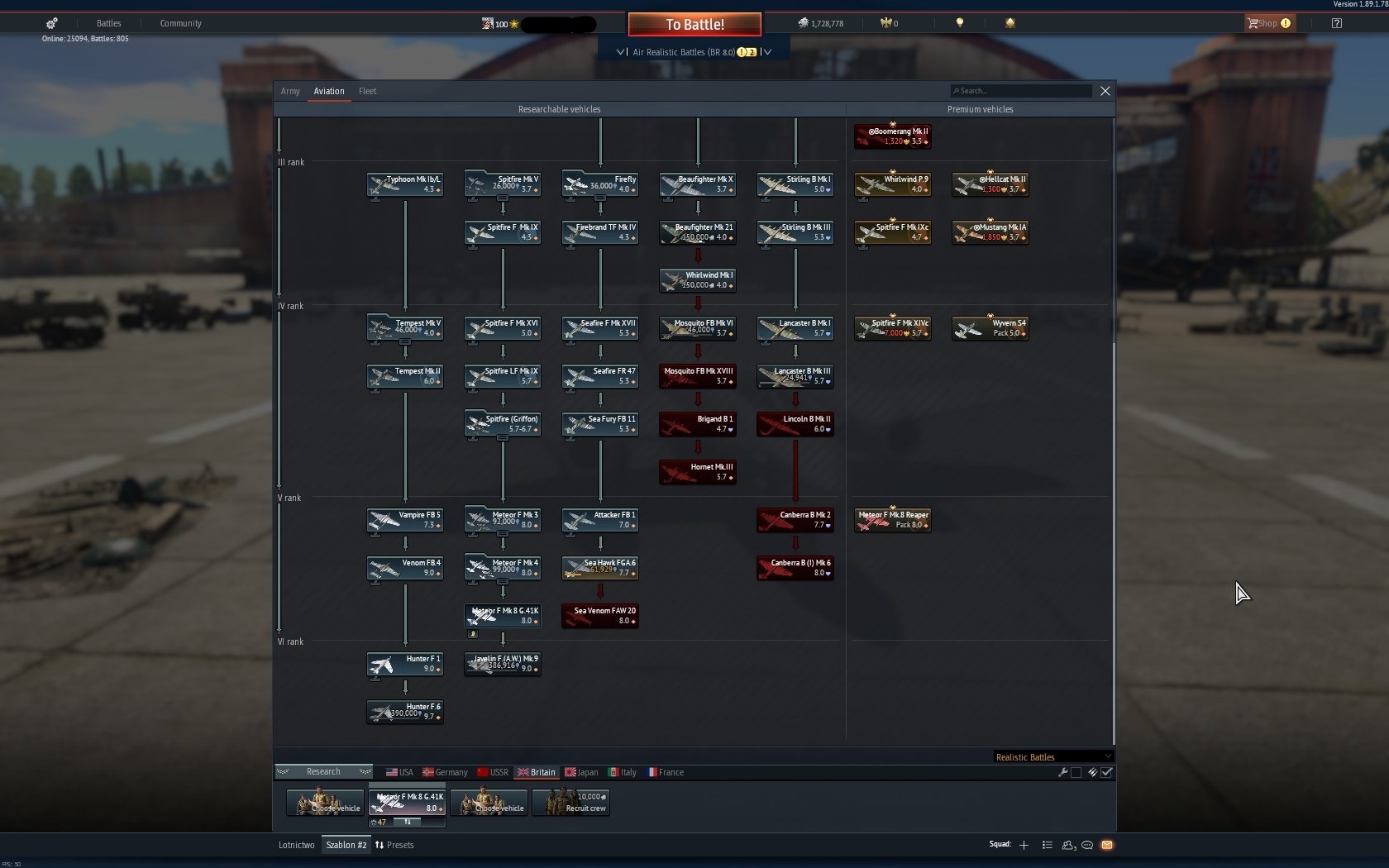Click the lightbulb tips icon
The width and height of the screenshot is (1389, 868).
960,23
